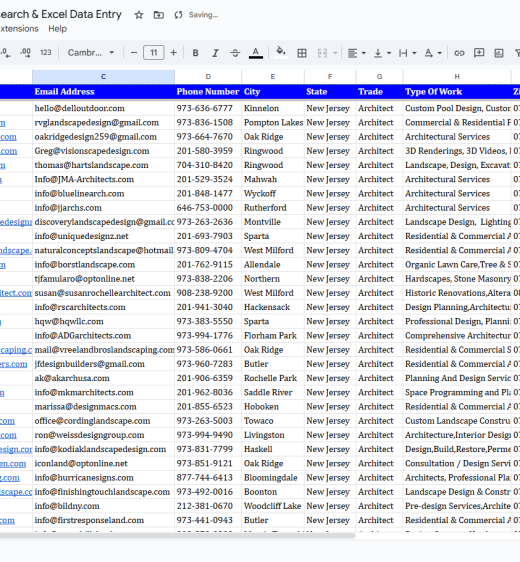Select city cell Pompton Lakes
The width and height of the screenshot is (520, 562).
(x=273, y=123)
